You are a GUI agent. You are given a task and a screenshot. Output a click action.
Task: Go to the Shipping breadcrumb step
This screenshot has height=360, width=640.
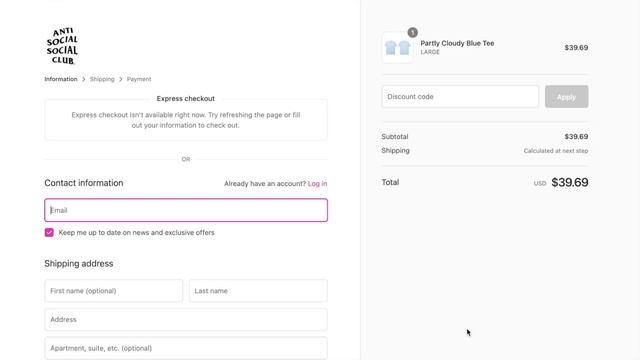(102, 79)
